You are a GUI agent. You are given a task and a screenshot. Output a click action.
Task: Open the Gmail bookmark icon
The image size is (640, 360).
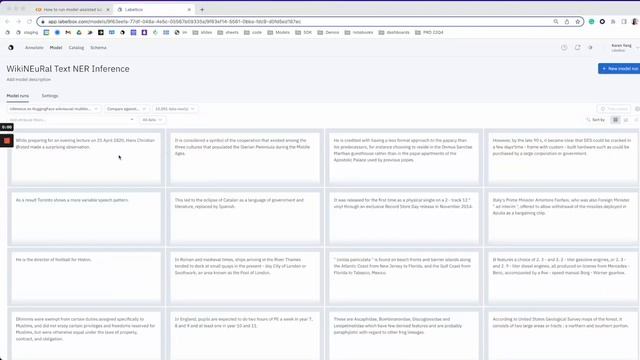coord(68,32)
